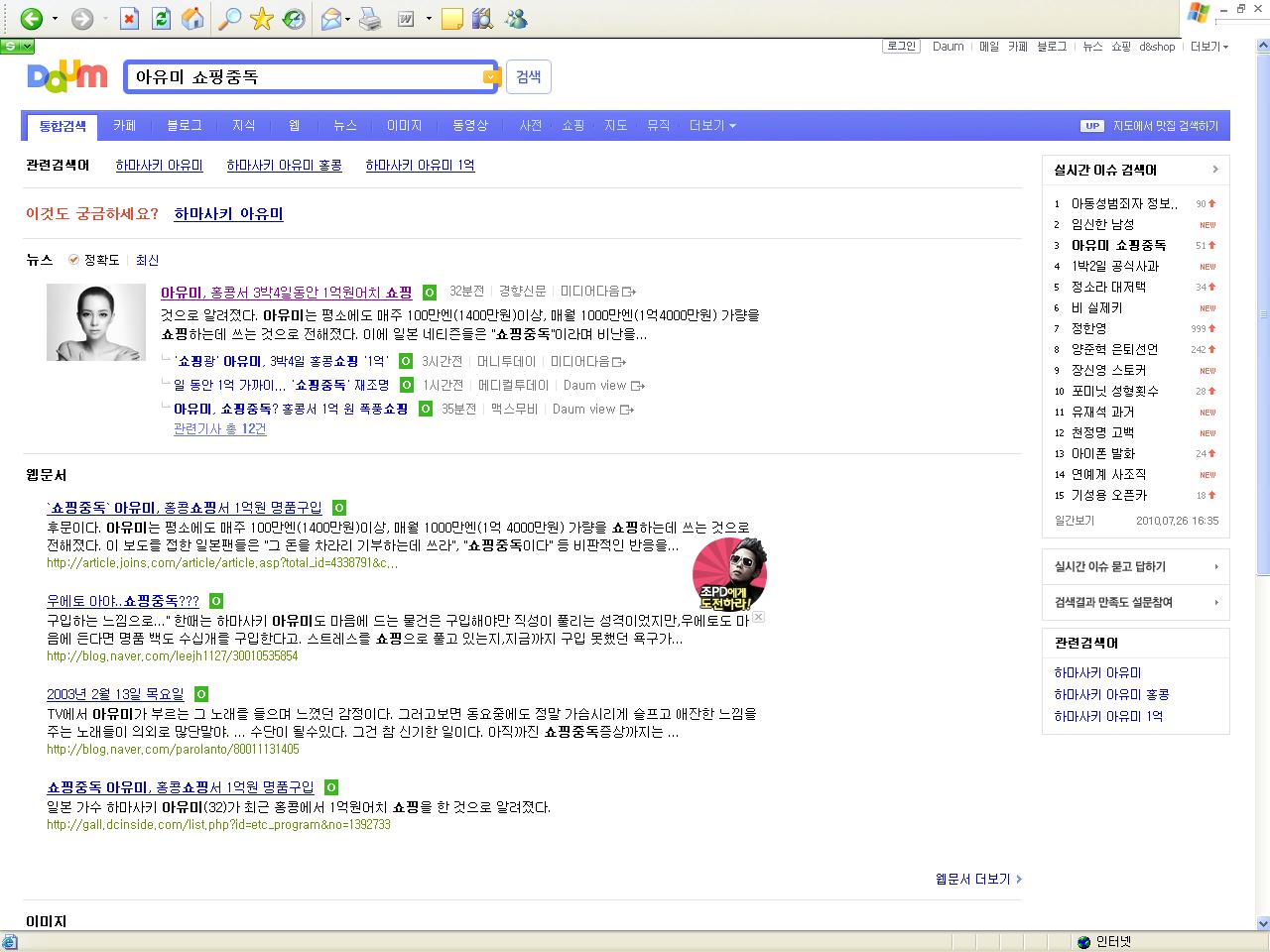Click the green O icon beside 2003년 2월 13일 목요일
This screenshot has height=952, width=1270.
point(201,694)
